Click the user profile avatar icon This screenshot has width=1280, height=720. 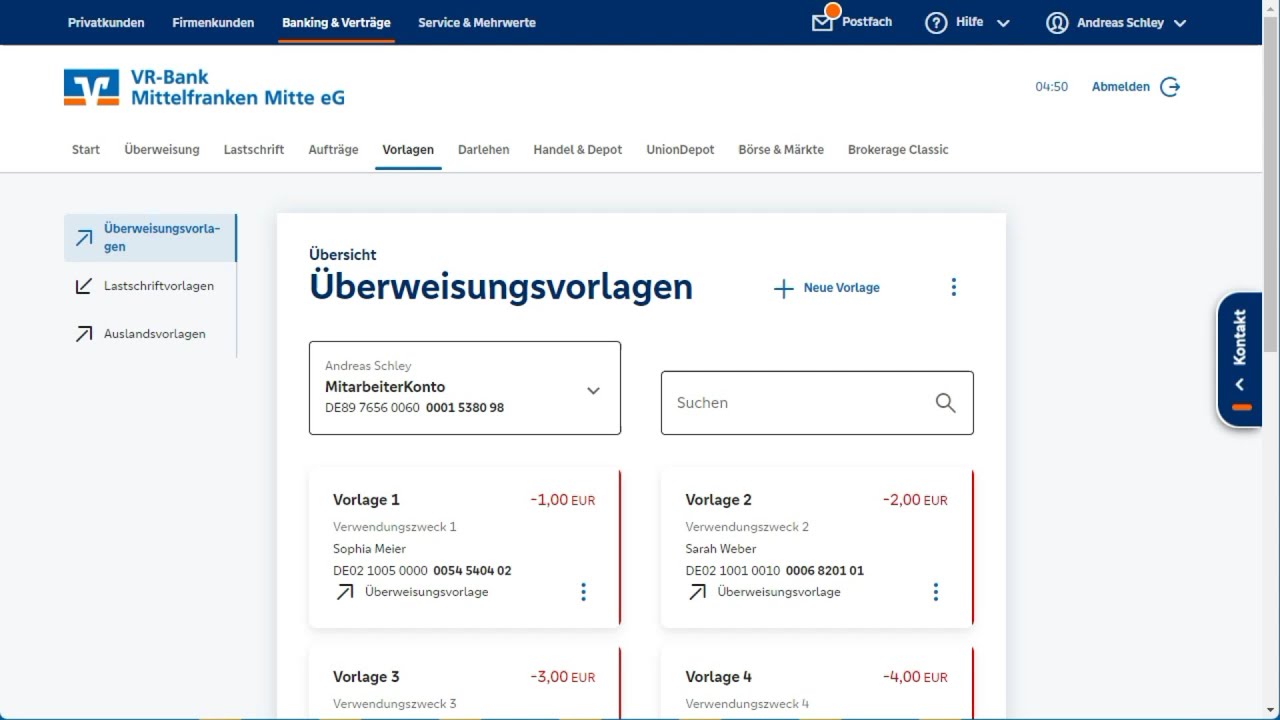1057,23
